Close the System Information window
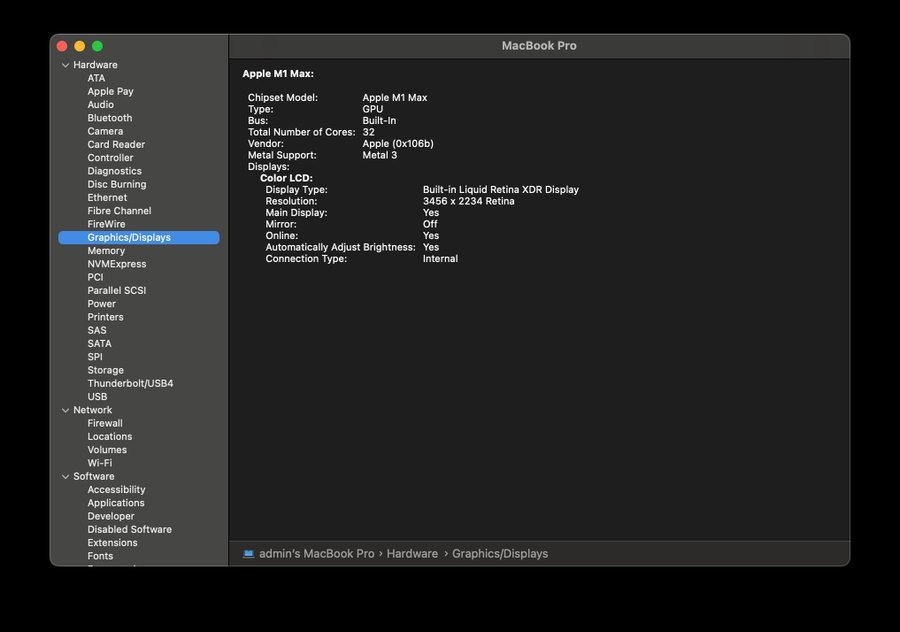The height and width of the screenshot is (632, 900). coord(62,46)
